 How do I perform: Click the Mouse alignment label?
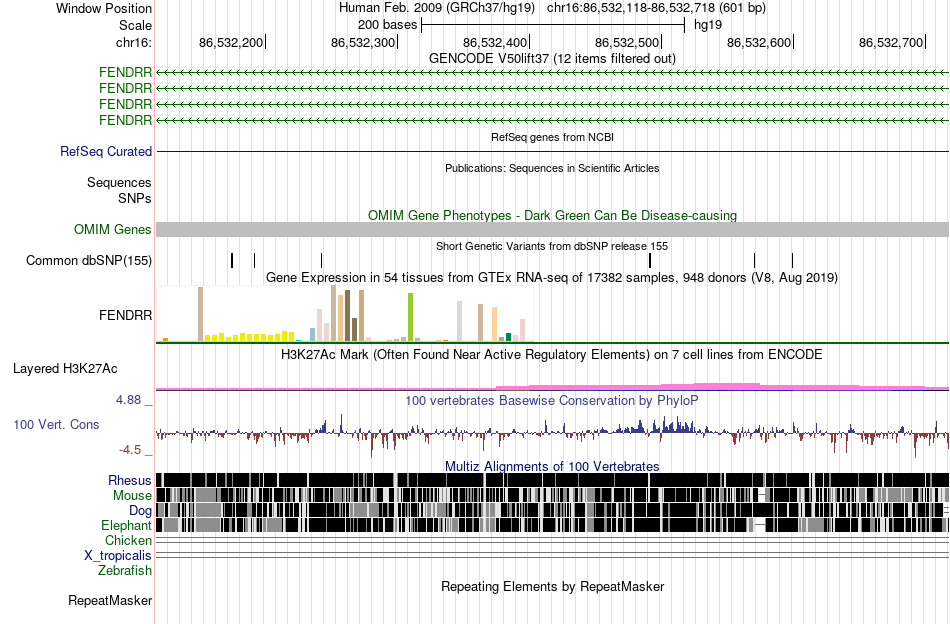click(x=132, y=496)
